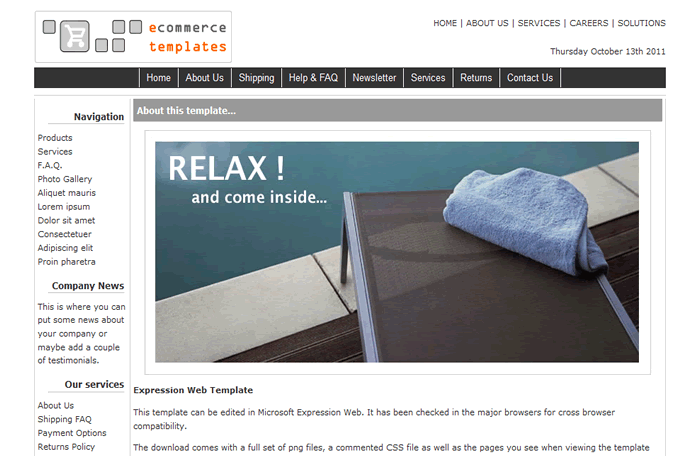Open Returns in the dark navbar
The image size is (700, 456).
476,78
